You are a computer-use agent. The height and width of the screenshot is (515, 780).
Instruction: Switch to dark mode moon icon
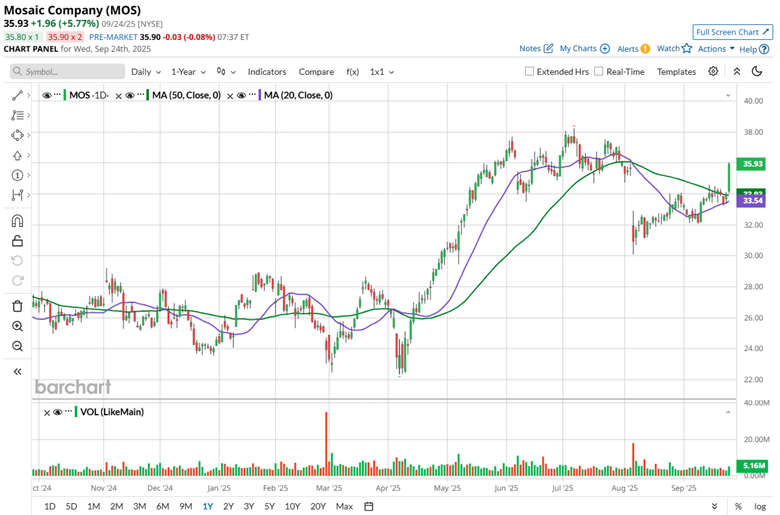coord(757,72)
